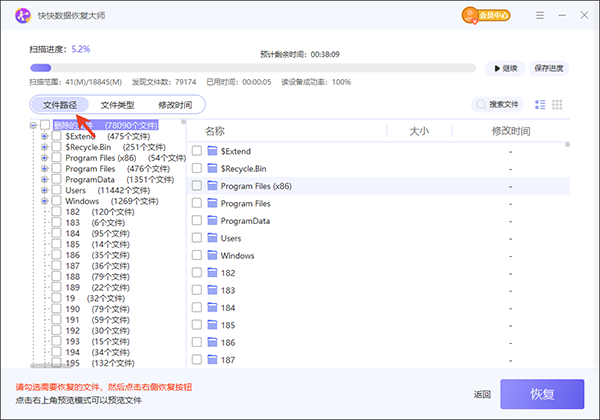This screenshot has height=420, width=600.
Task: Expand the $Recycle.Bin tree node
Action: coord(44,147)
